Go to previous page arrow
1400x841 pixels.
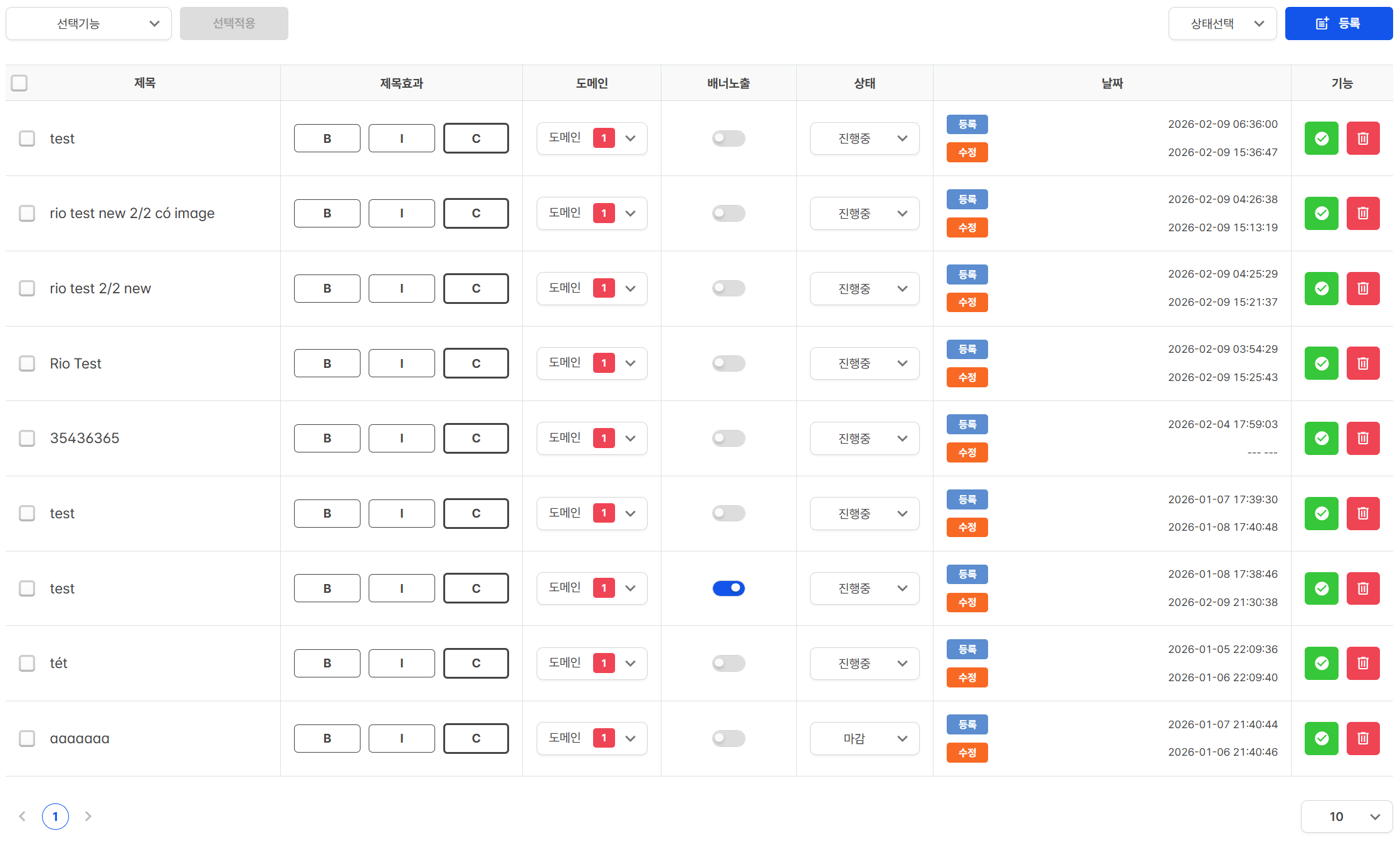[x=23, y=816]
